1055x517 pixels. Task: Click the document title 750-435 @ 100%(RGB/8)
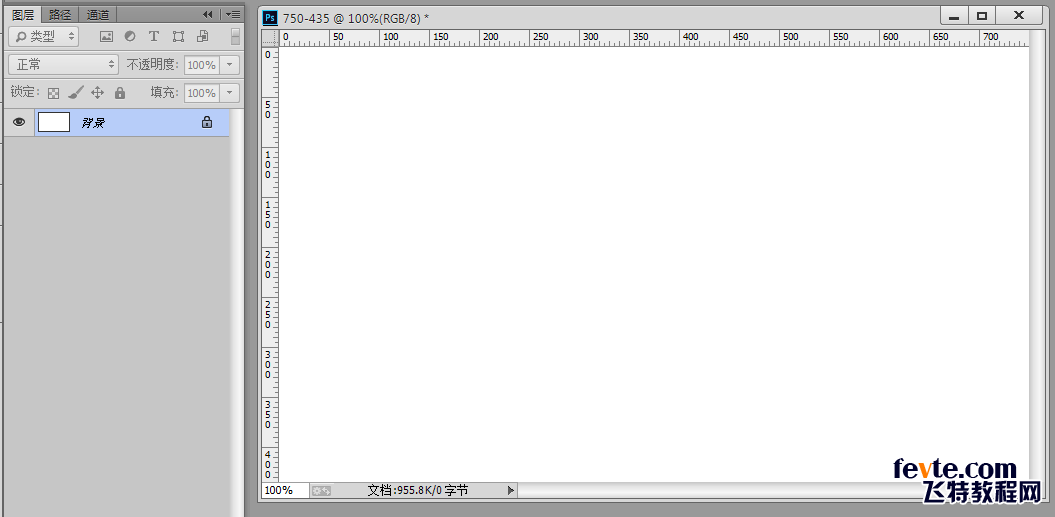(356, 18)
